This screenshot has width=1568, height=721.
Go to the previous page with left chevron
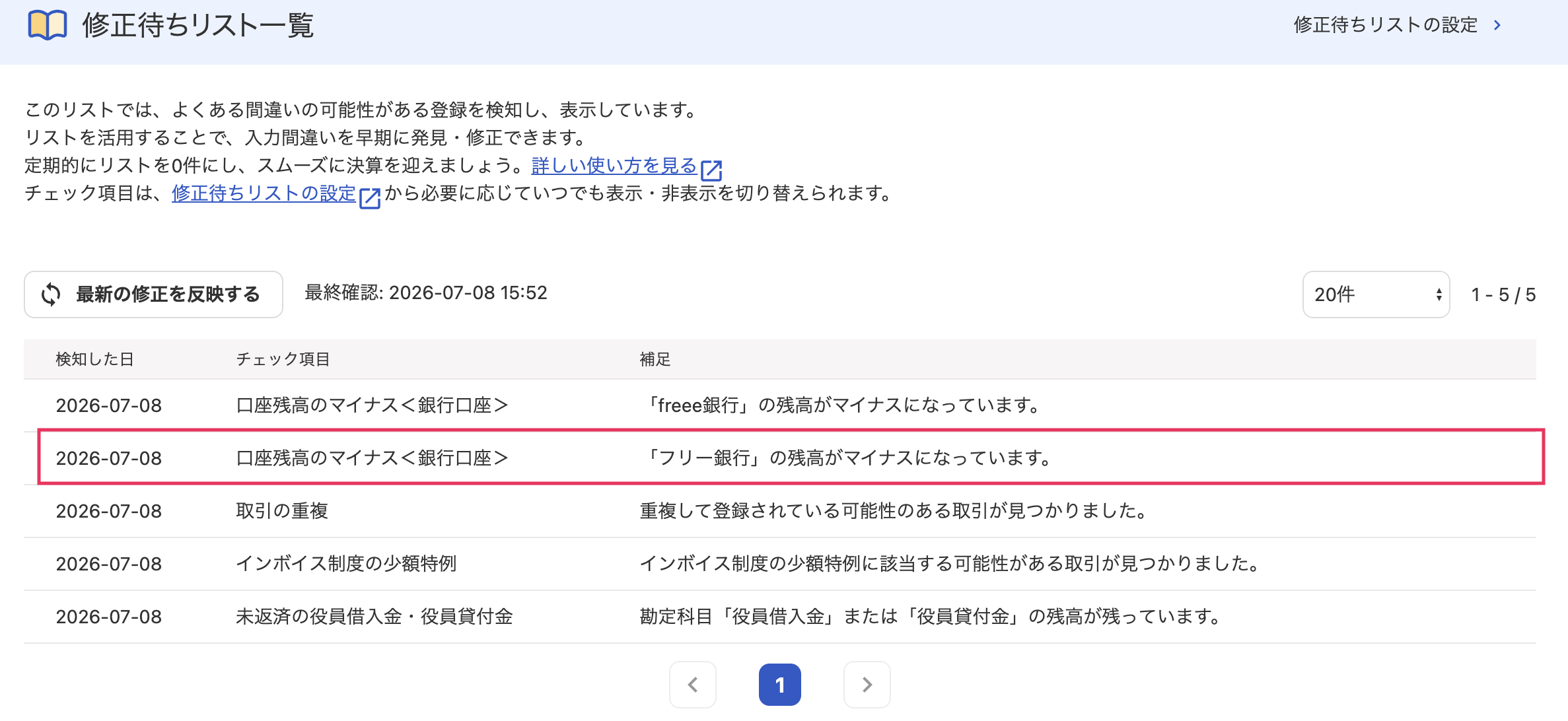693,685
